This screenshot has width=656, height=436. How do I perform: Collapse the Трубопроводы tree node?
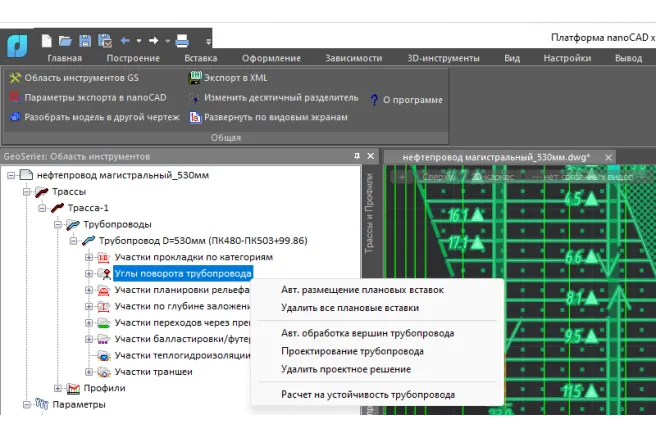coord(58,225)
